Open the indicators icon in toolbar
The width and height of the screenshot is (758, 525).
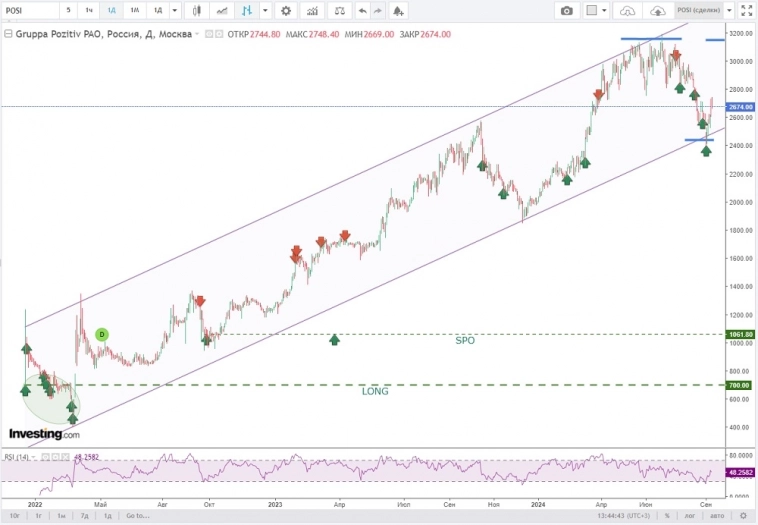pos(314,10)
